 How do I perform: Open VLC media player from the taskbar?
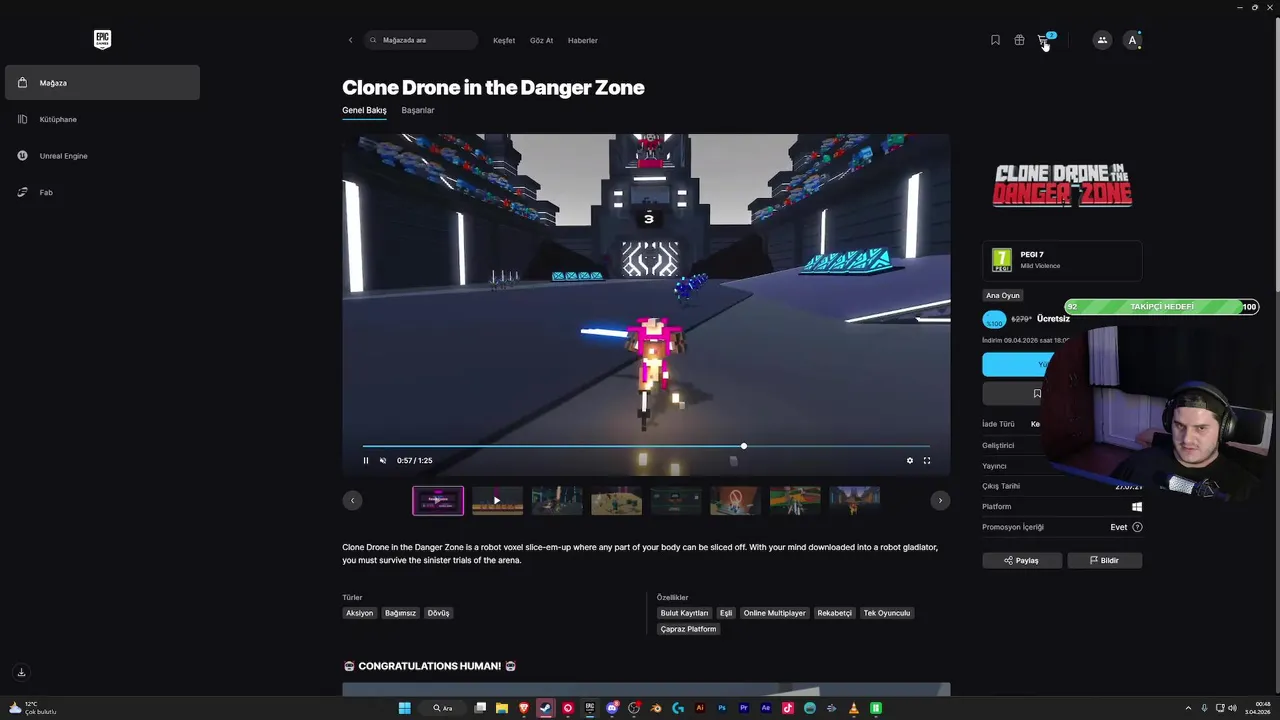coord(853,708)
